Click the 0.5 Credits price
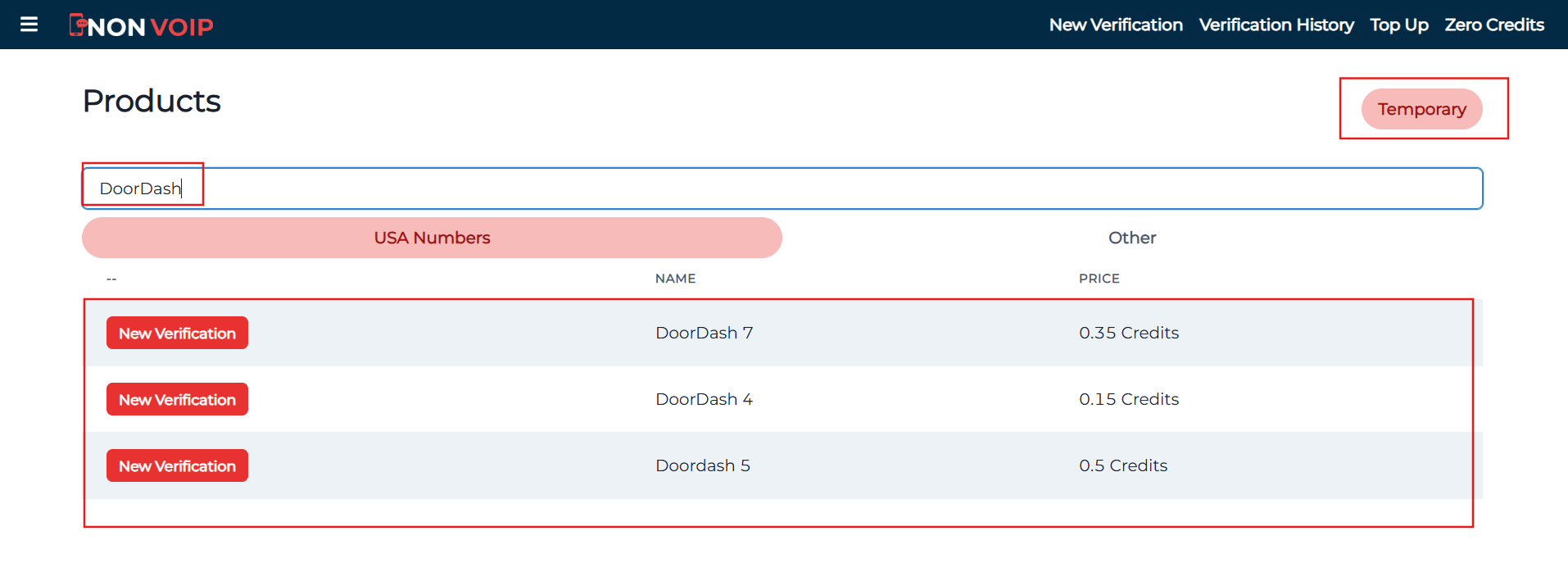 pyautogui.click(x=1123, y=465)
